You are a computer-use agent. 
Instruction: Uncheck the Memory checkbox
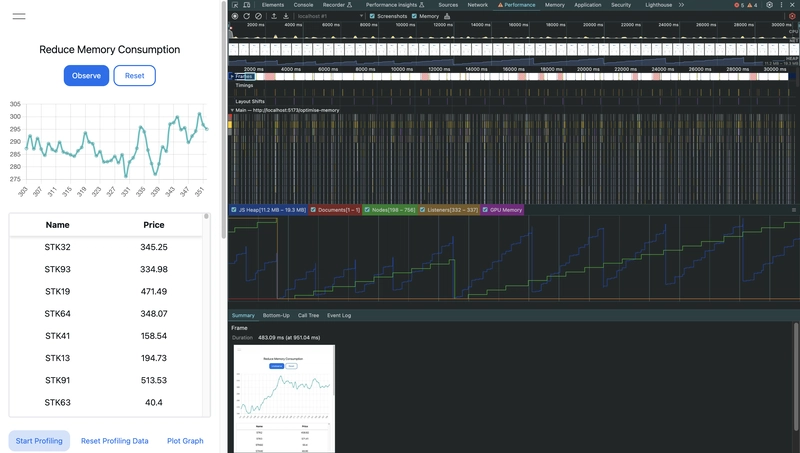tap(415, 16)
